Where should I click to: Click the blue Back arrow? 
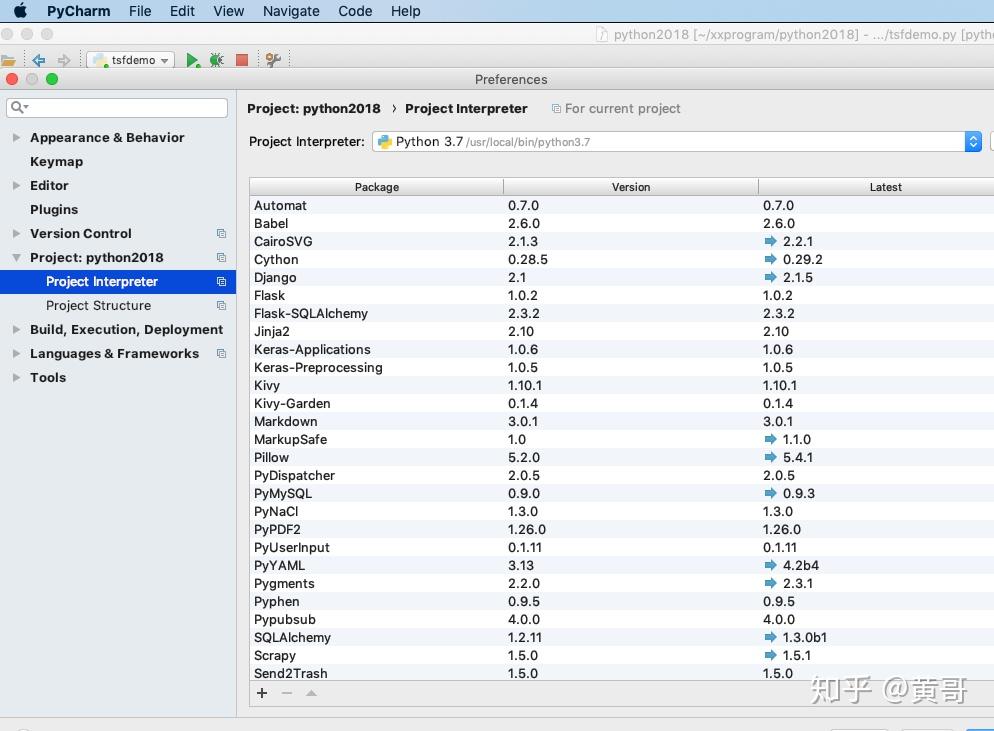coord(39,60)
